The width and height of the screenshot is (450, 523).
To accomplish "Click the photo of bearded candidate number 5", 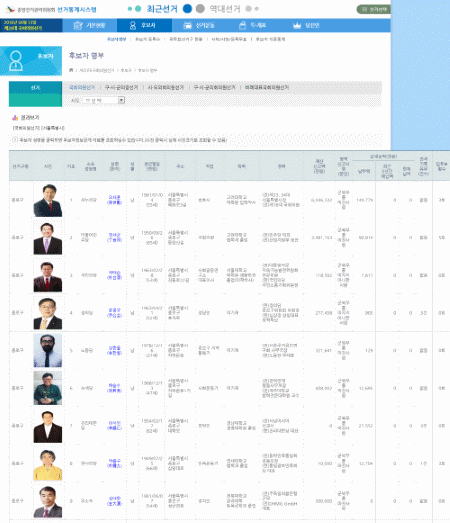I will tap(48, 351).
